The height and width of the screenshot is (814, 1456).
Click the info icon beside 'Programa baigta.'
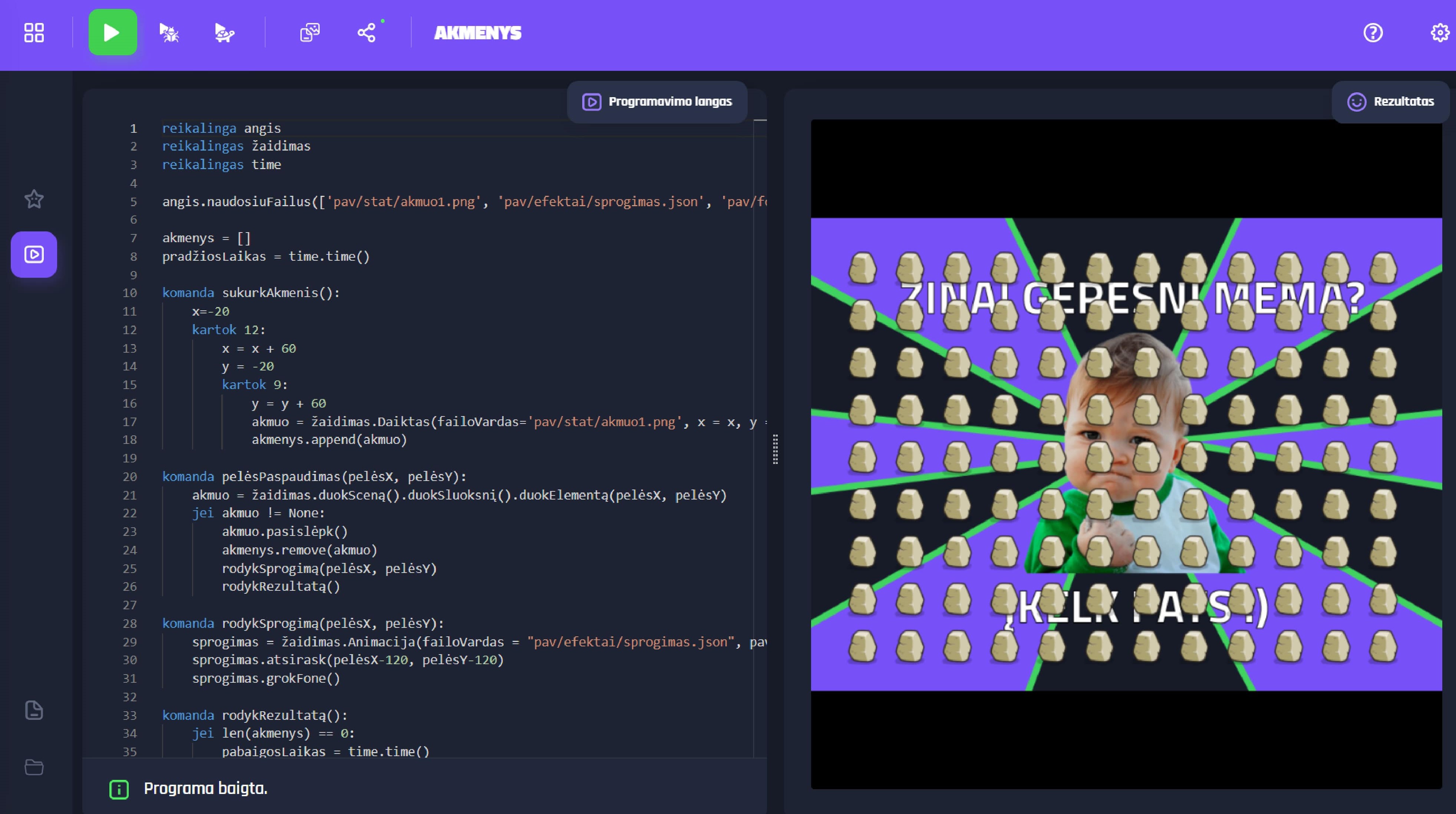pyautogui.click(x=119, y=789)
